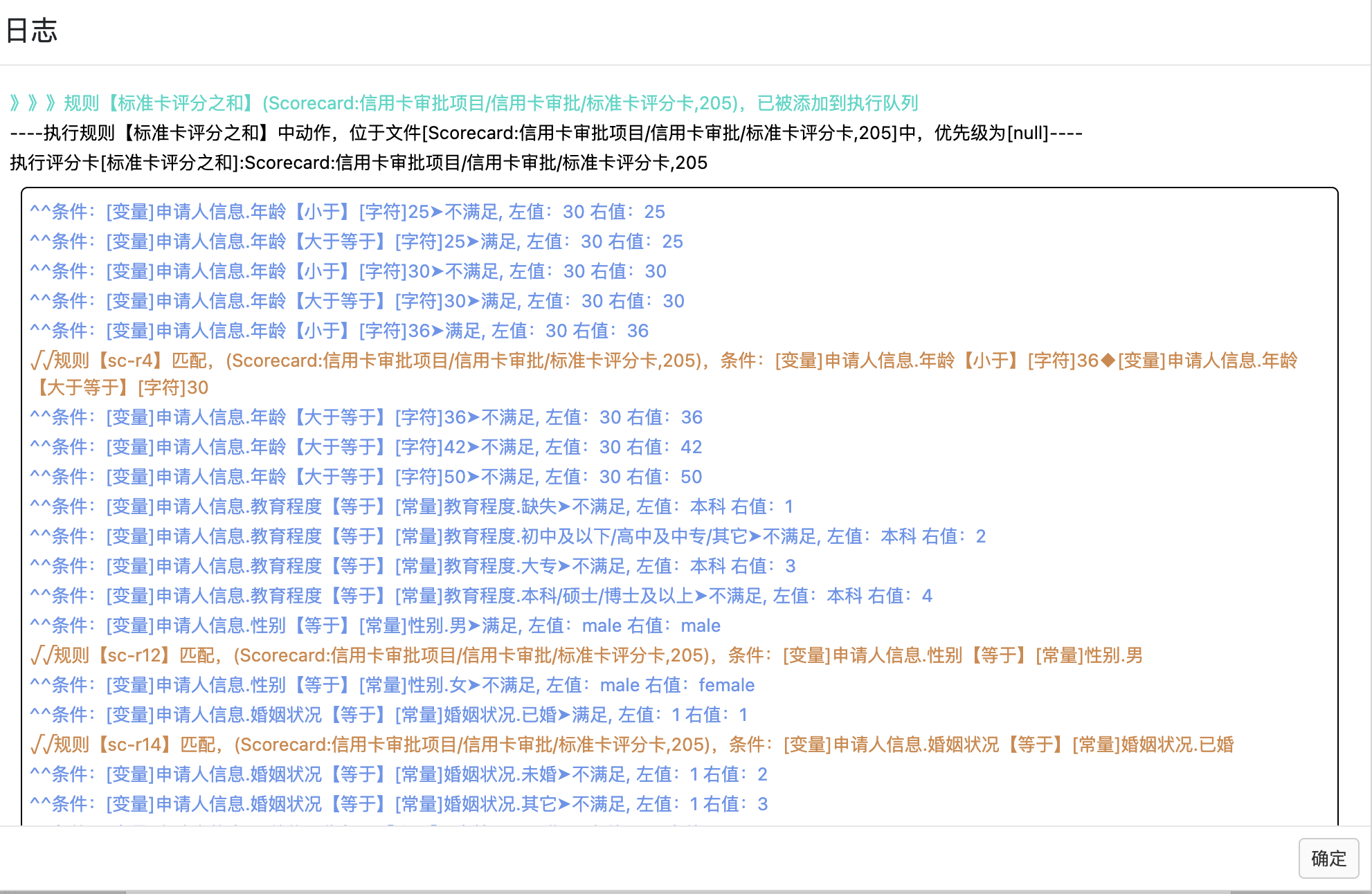Click the 日志 dialog title
Viewport: 1372px width, 894px height.
[32, 30]
